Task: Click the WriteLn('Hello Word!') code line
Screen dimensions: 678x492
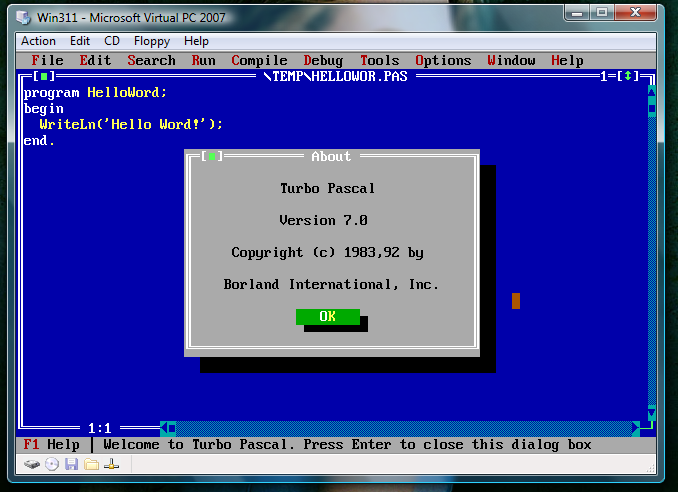Action: click(x=131, y=125)
